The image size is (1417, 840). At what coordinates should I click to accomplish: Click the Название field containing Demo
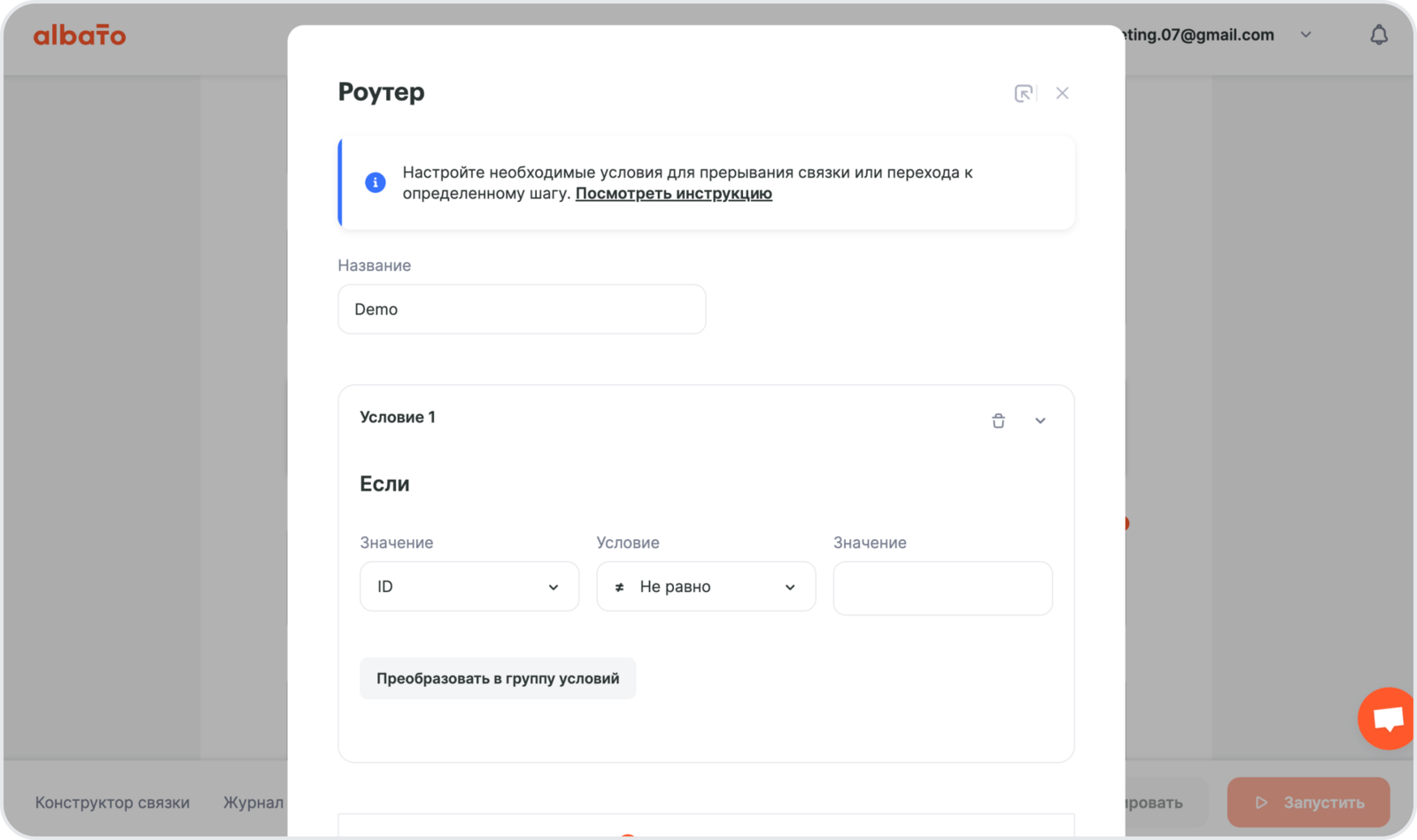click(522, 310)
